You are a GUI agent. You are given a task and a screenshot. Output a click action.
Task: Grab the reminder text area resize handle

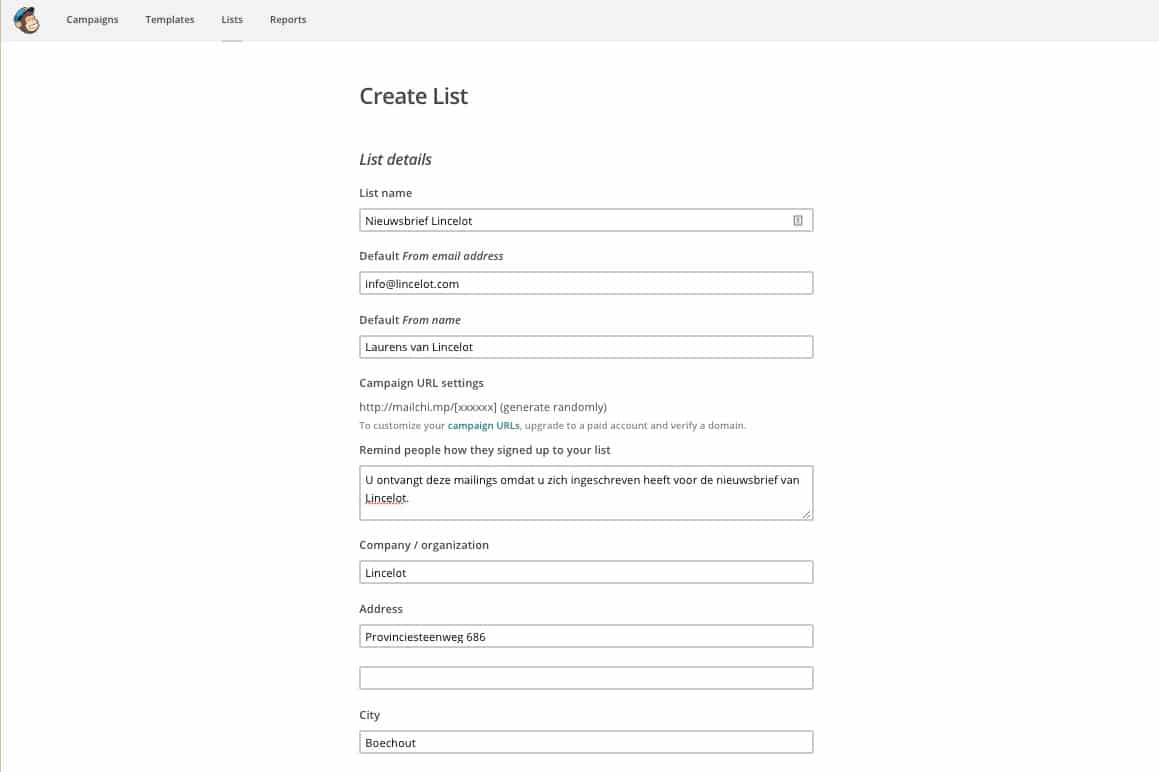point(806,514)
